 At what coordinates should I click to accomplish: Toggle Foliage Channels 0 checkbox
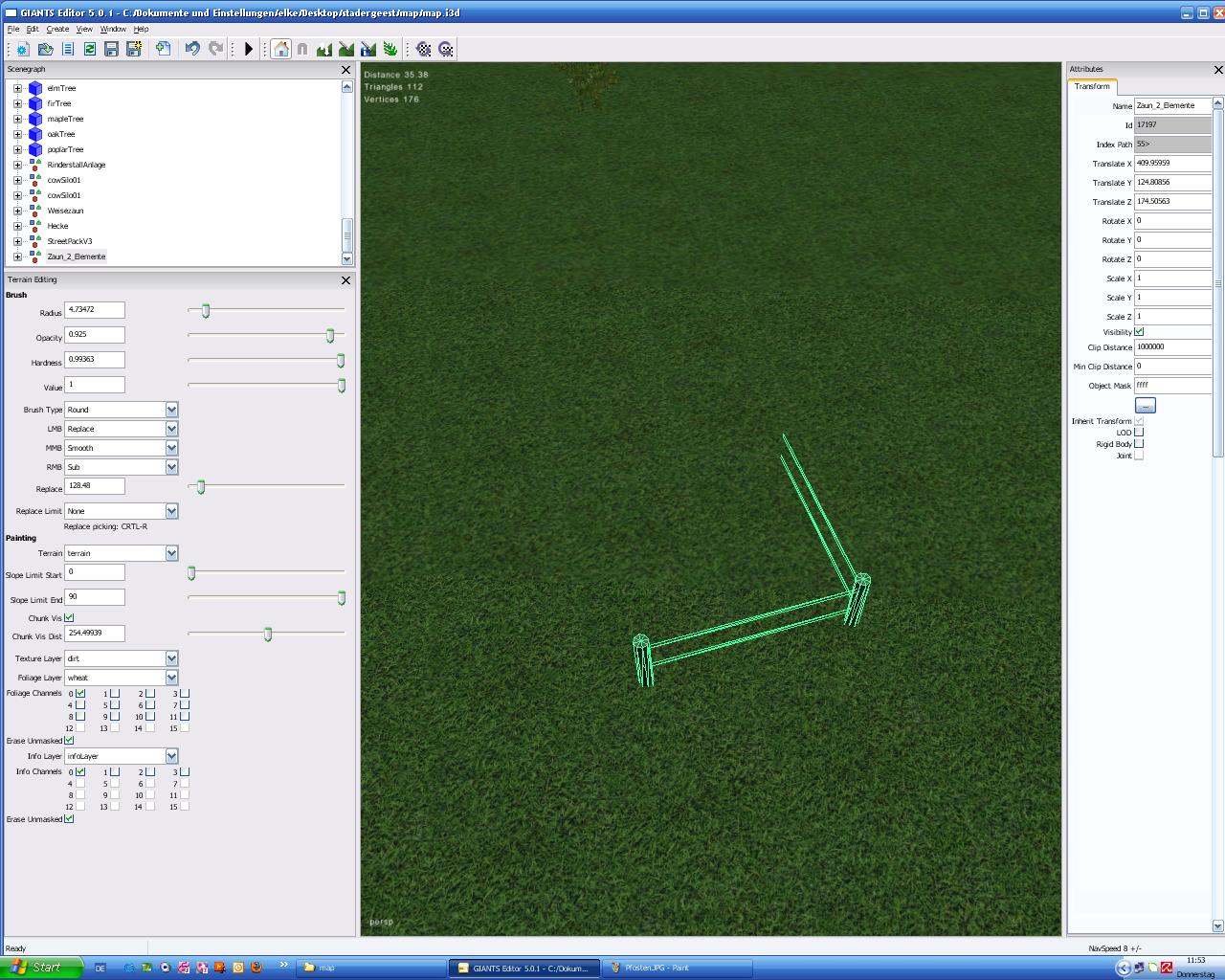[x=80, y=693]
